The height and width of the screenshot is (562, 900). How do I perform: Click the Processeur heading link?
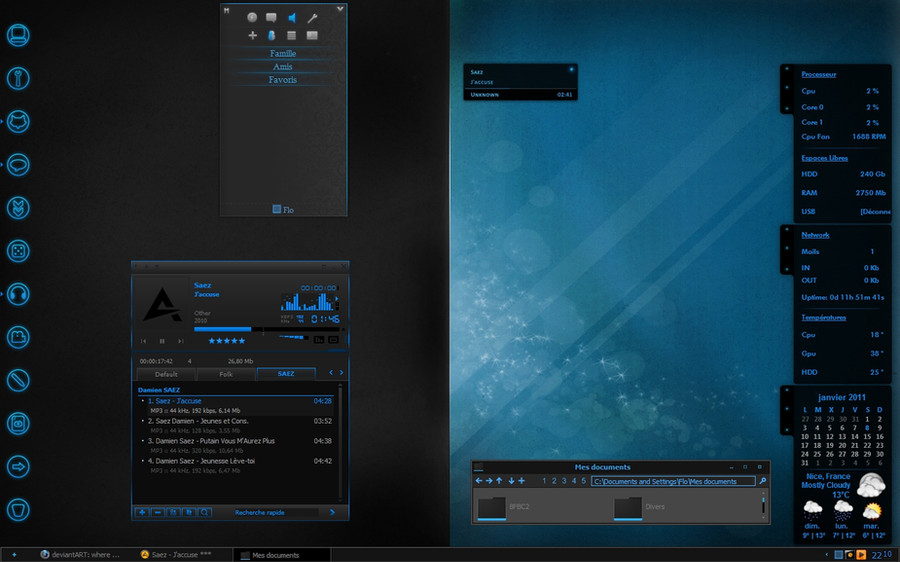(818, 74)
